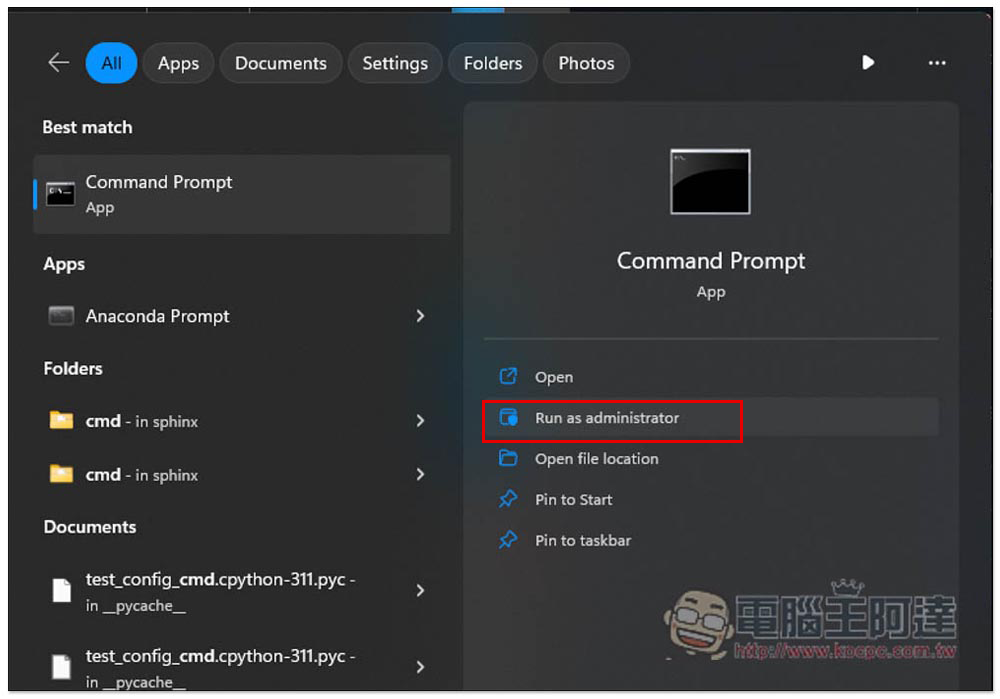The height and width of the screenshot is (699, 1000).
Task: Choose Pin to taskbar
Action: coord(711,540)
